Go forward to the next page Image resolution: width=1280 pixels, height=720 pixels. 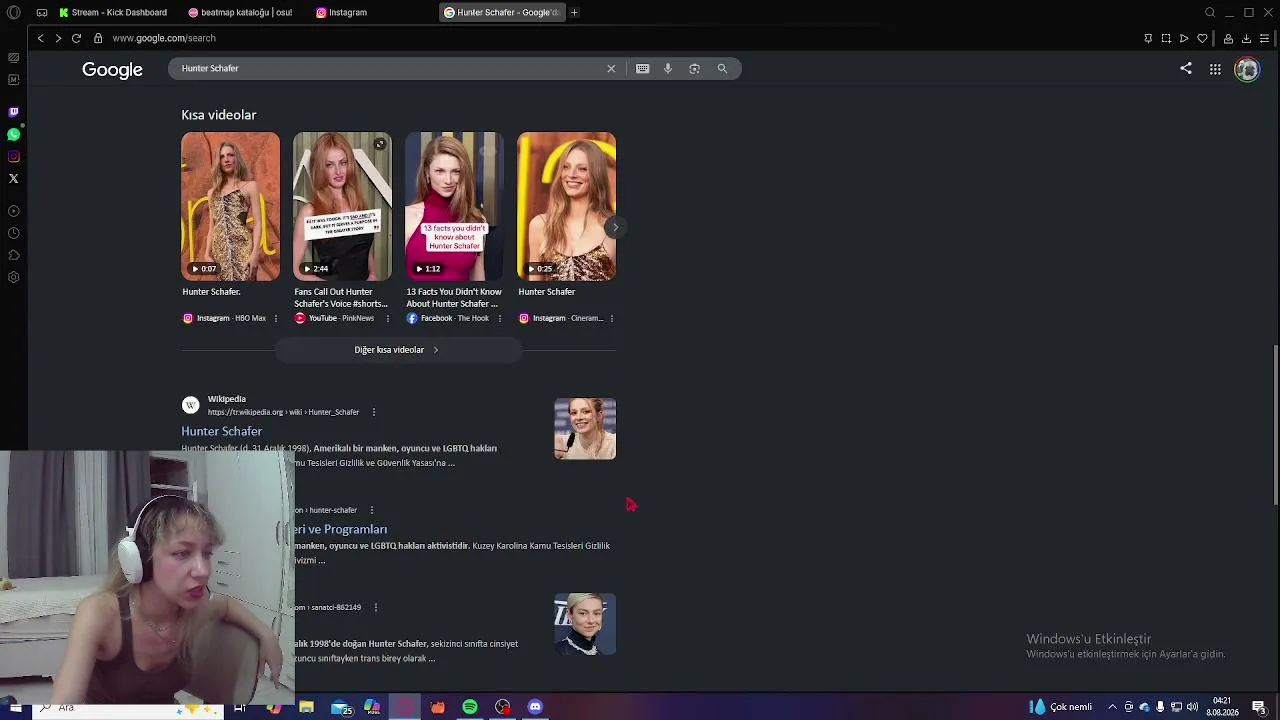click(x=58, y=38)
